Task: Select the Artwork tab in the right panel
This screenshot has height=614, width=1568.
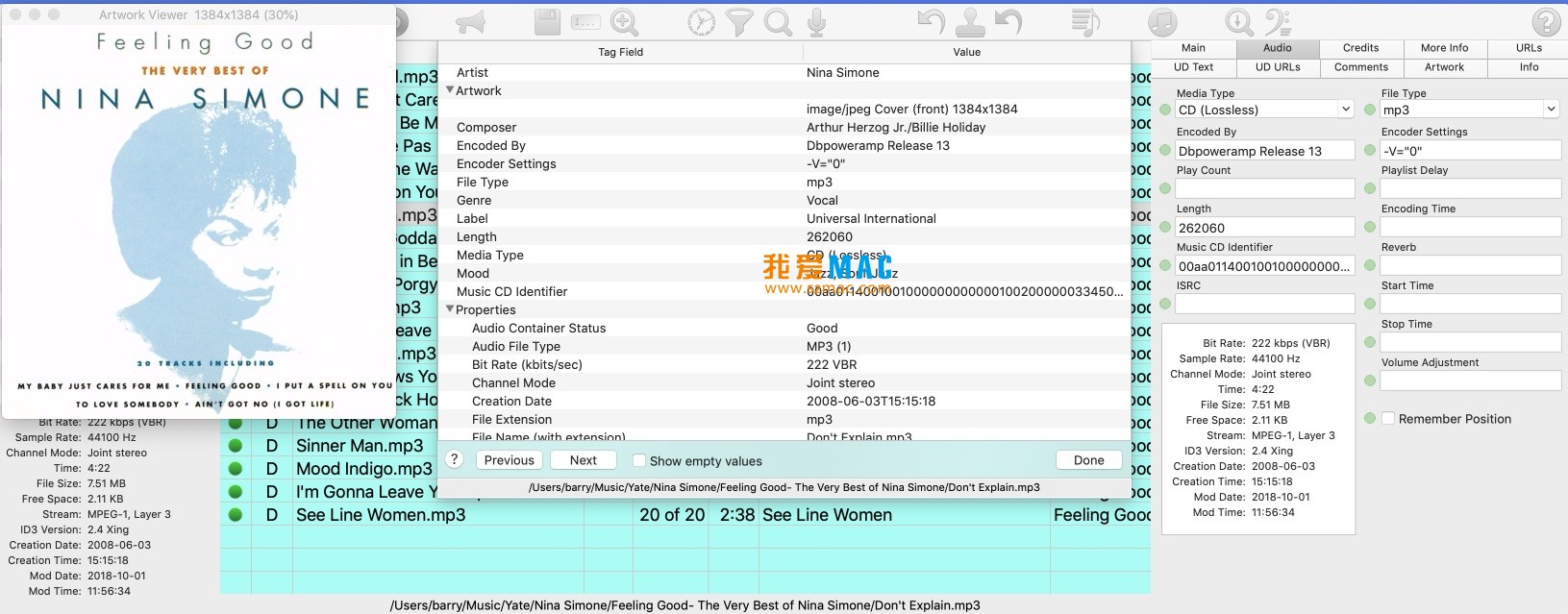Action: (1444, 67)
